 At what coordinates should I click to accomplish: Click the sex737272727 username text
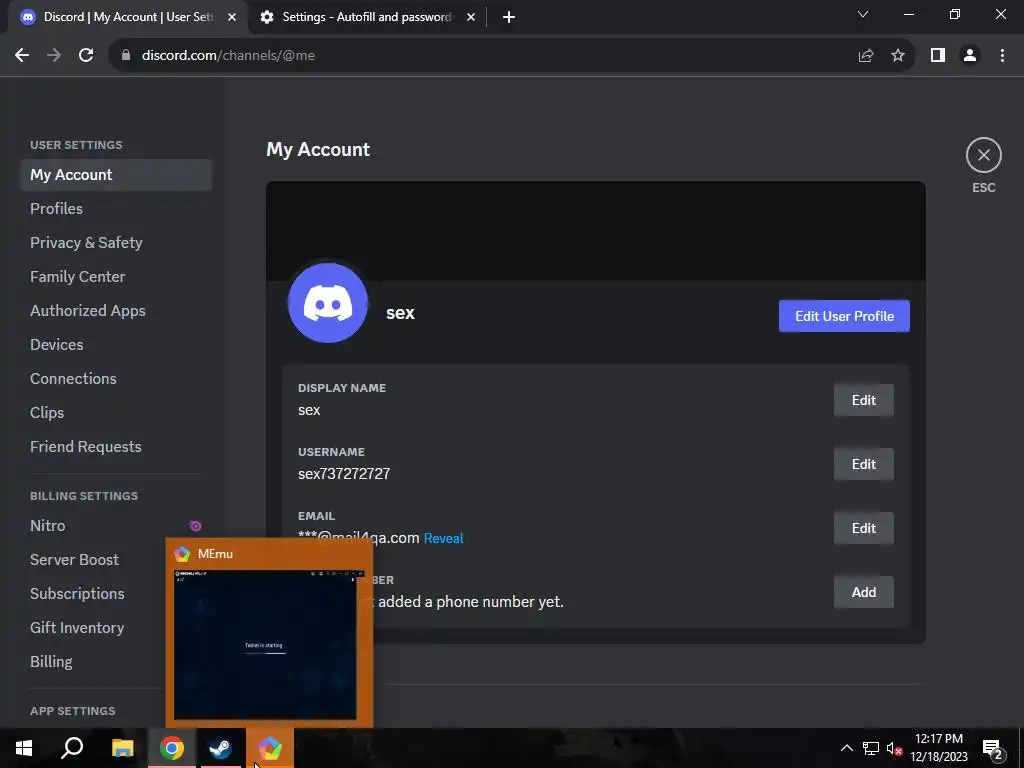point(344,474)
